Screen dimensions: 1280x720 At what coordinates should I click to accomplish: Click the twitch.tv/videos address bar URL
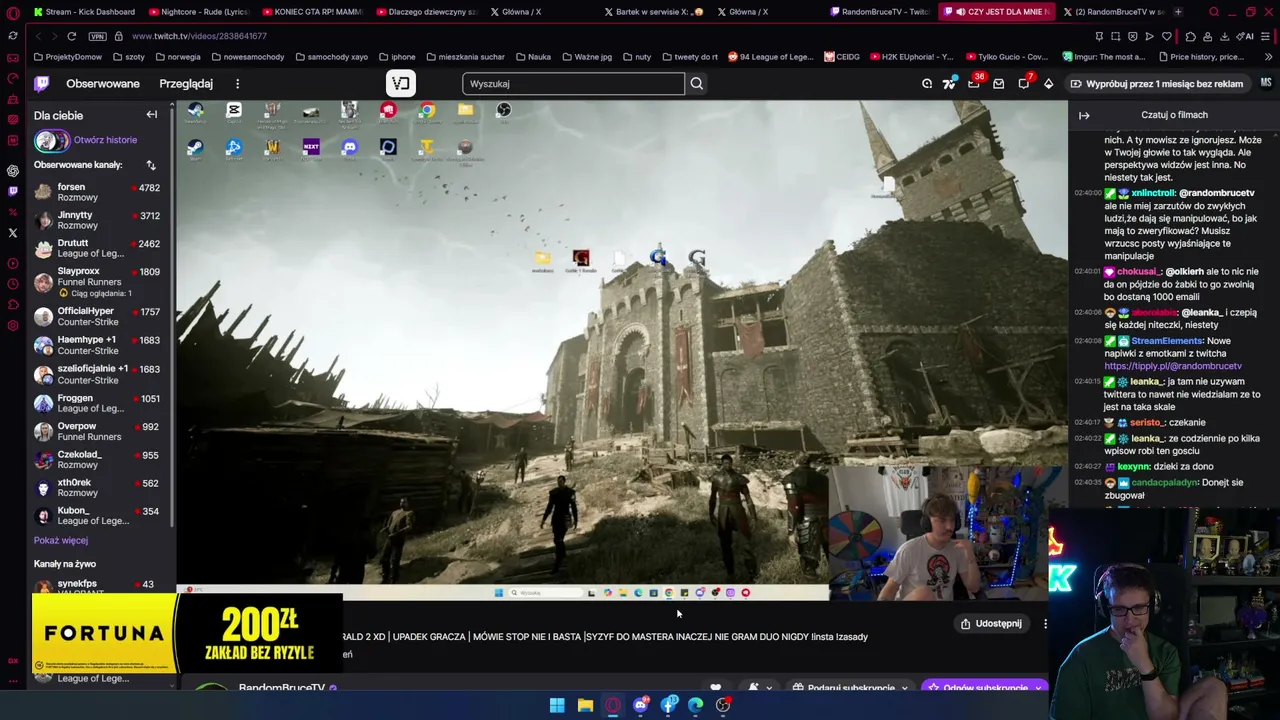[x=199, y=36]
